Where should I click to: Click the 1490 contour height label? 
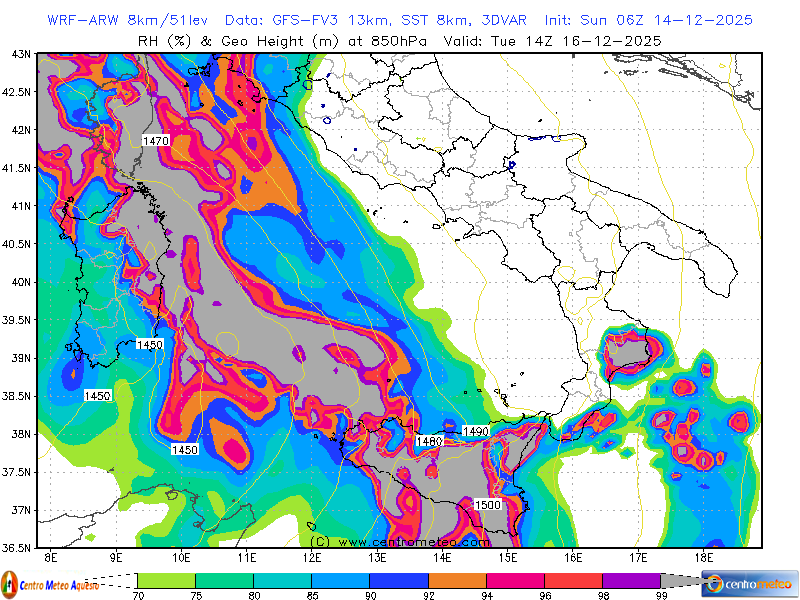click(x=476, y=431)
